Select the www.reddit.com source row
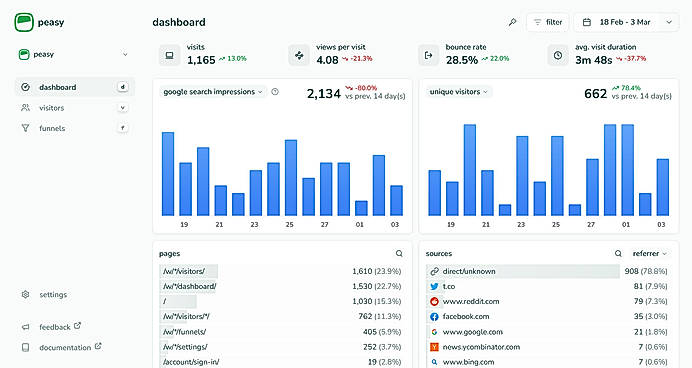 (x=548, y=301)
